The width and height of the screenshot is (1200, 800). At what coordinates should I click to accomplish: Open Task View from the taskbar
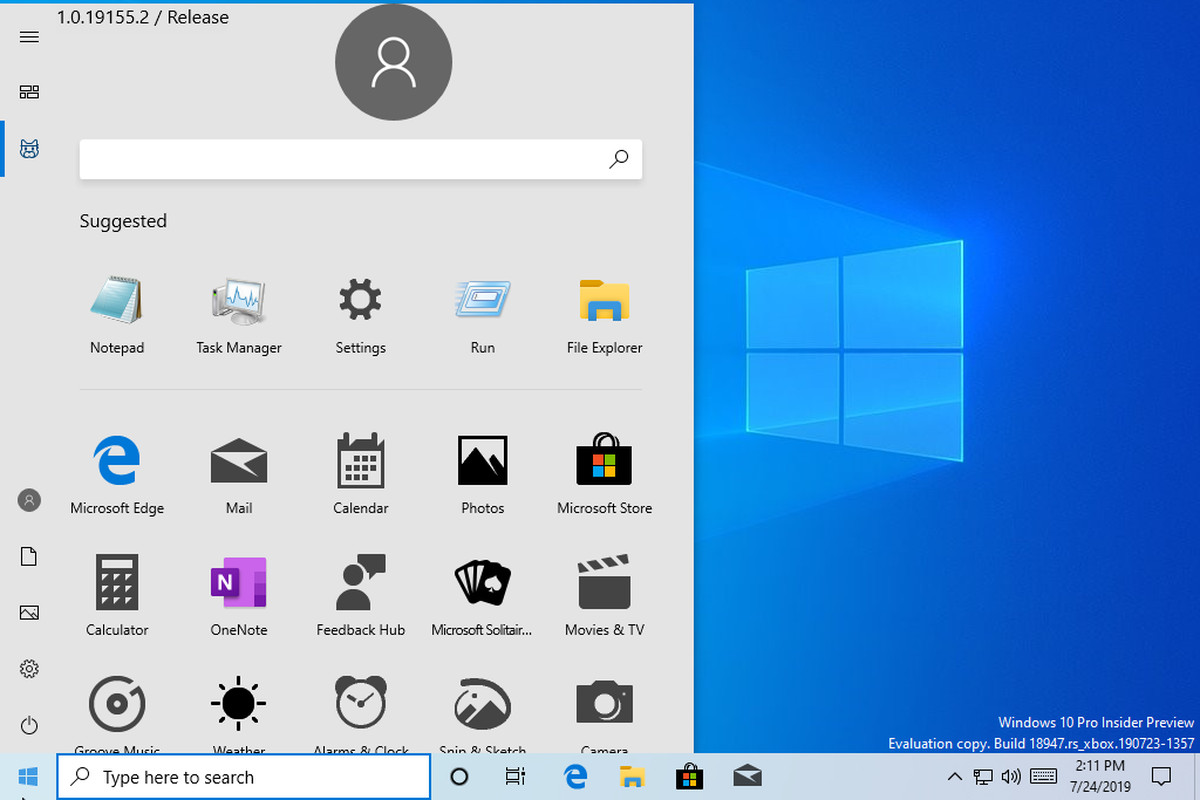coord(515,776)
